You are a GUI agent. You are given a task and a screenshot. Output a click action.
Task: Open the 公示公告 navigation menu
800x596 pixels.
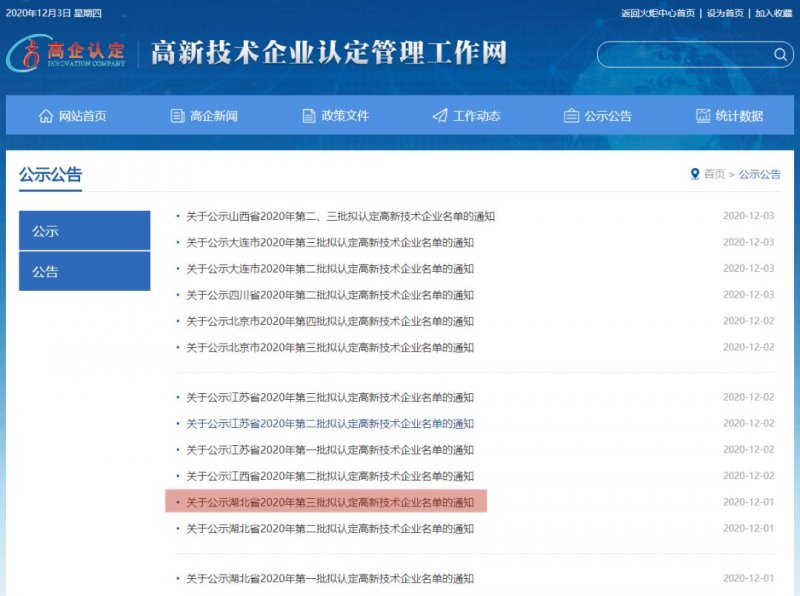(x=597, y=116)
